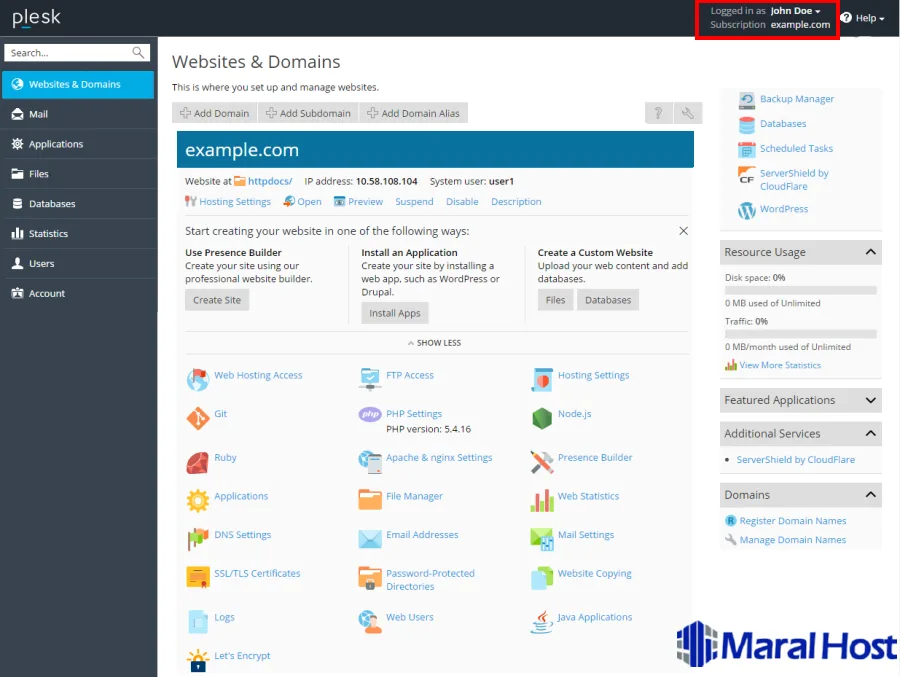
Task: Click the Node.js green hexagon icon
Action: click(542, 418)
